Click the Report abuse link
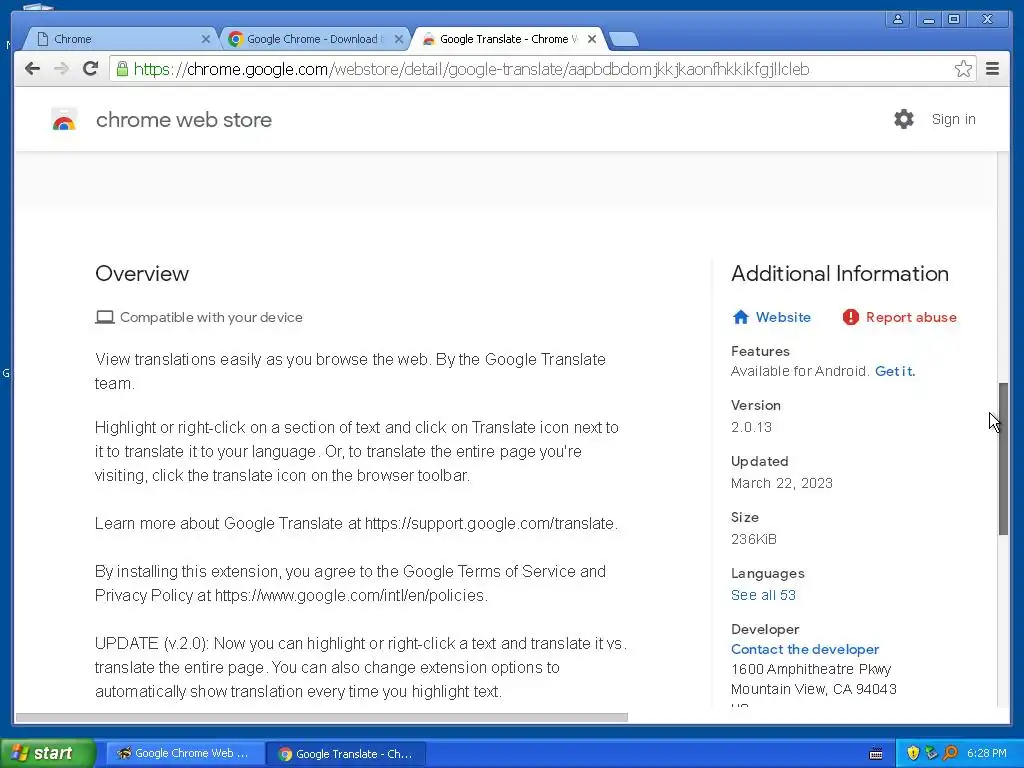Screen dimensions: 1024x768 pyautogui.click(x=911, y=317)
